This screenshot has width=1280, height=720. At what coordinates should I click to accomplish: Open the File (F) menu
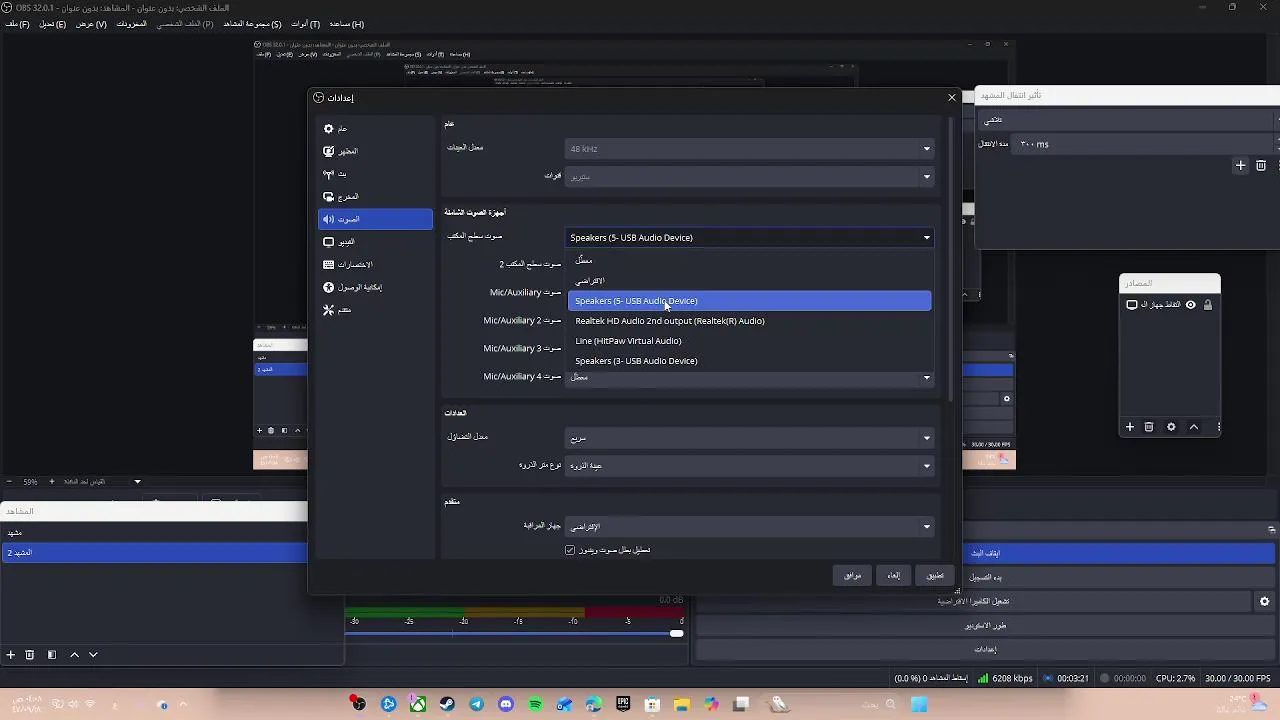pos(19,24)
